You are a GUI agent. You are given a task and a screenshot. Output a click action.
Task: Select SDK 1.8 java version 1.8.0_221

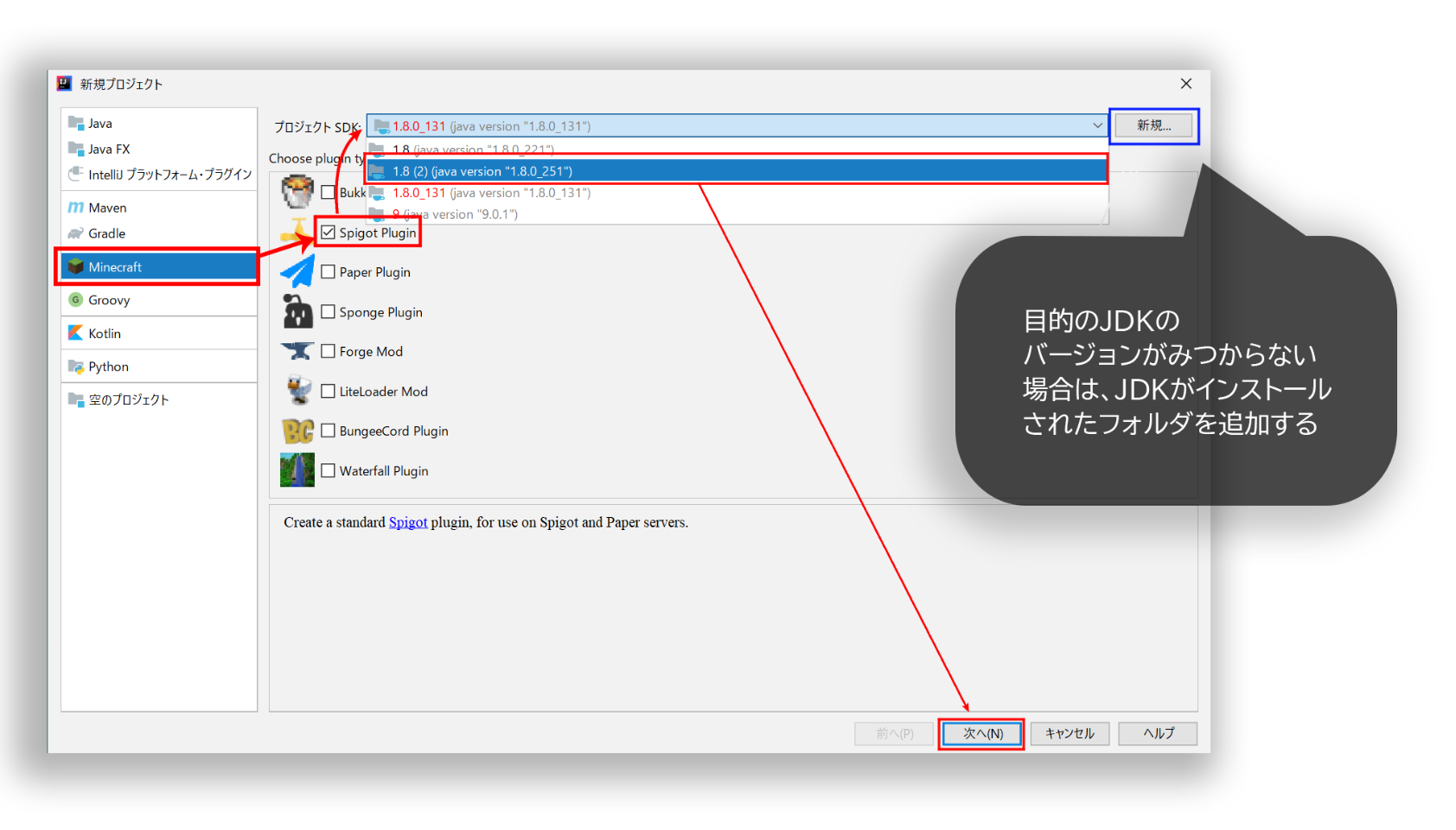tap(737, 150)
